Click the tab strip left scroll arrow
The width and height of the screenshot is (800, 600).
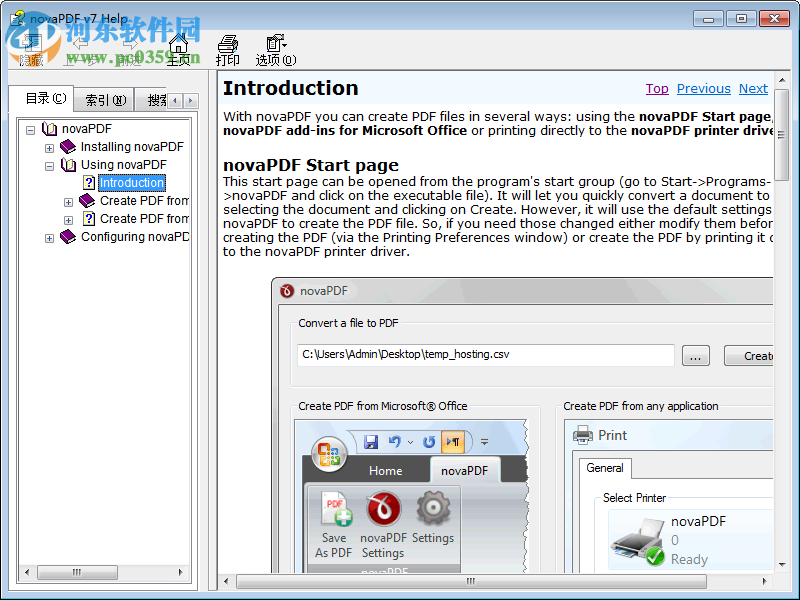175,101
